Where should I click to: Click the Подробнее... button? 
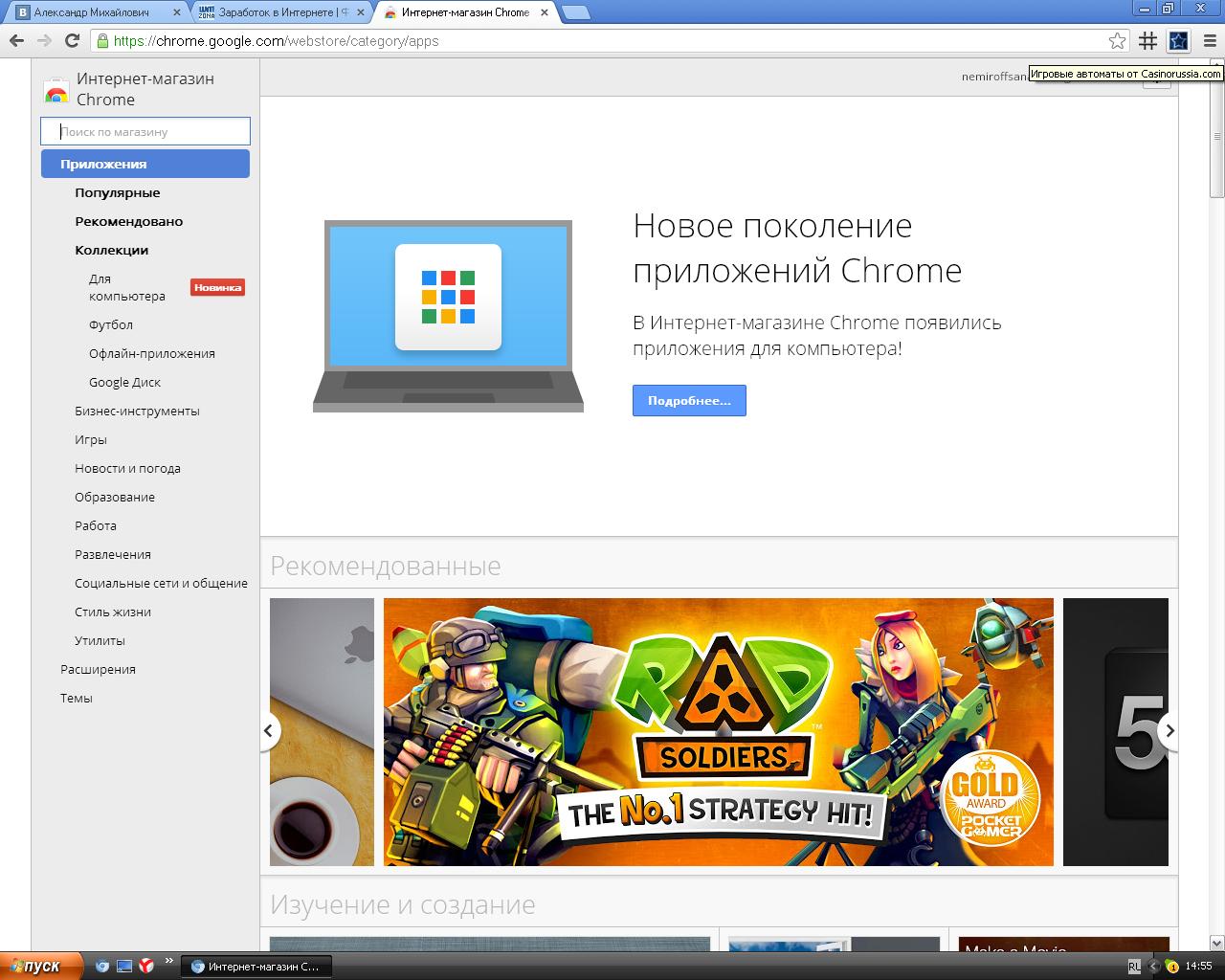(689, 400)
